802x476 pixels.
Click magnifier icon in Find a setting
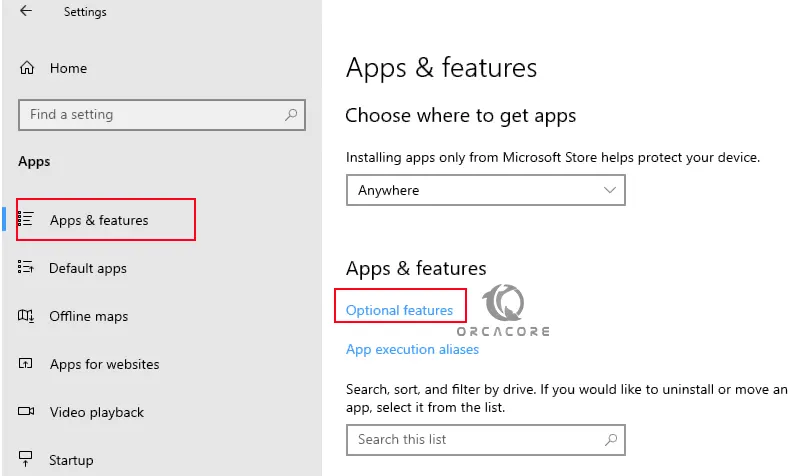291,115
